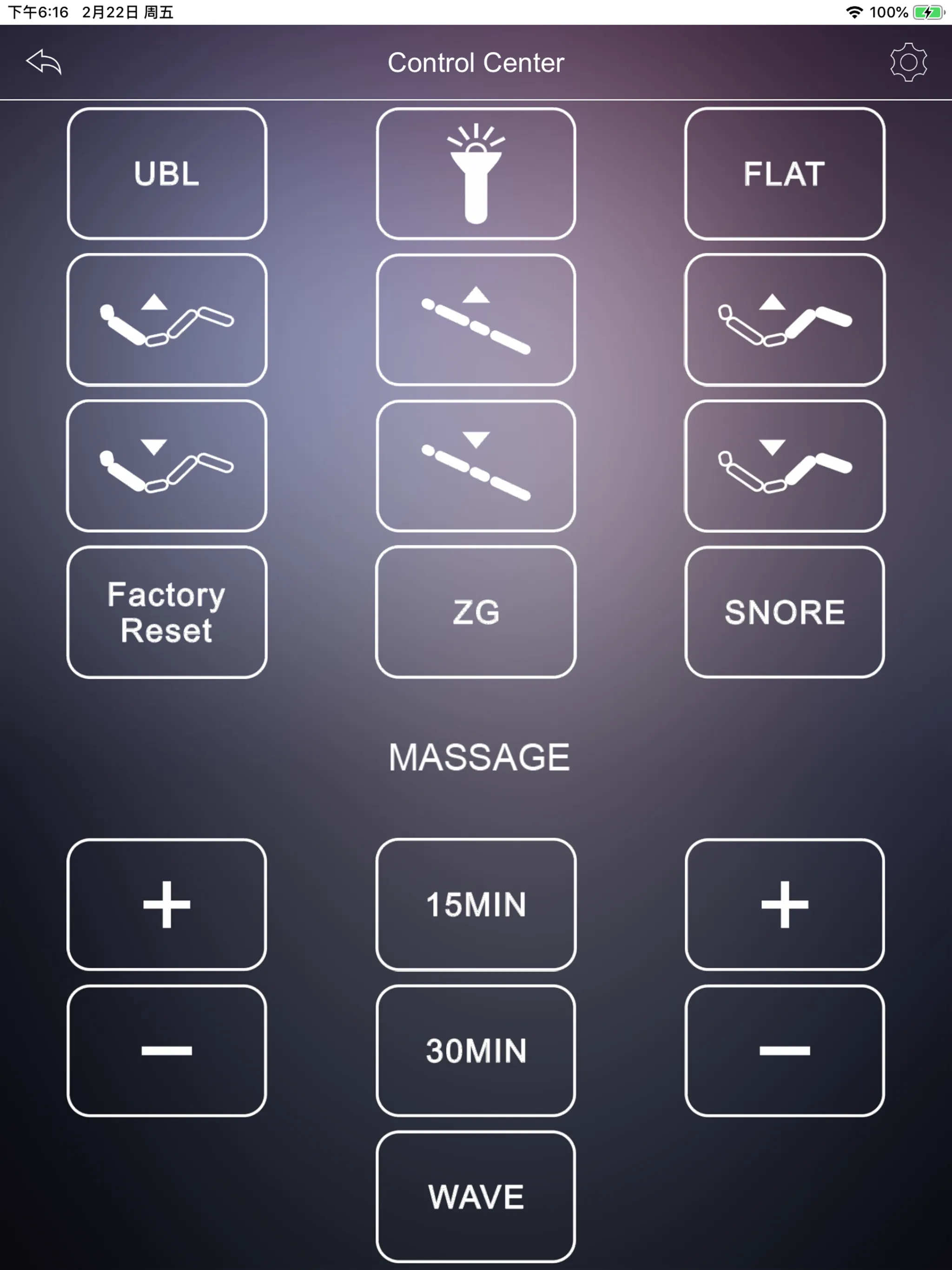Select the FLAT position preset
952x1270 pixels.
pyautogui.click(x=784, y=173)
